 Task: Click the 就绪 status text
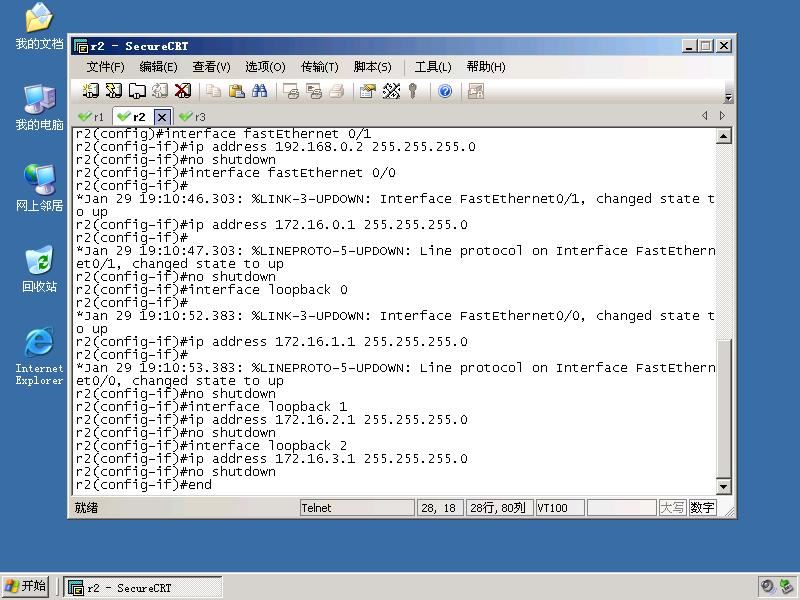click(86, 508)
